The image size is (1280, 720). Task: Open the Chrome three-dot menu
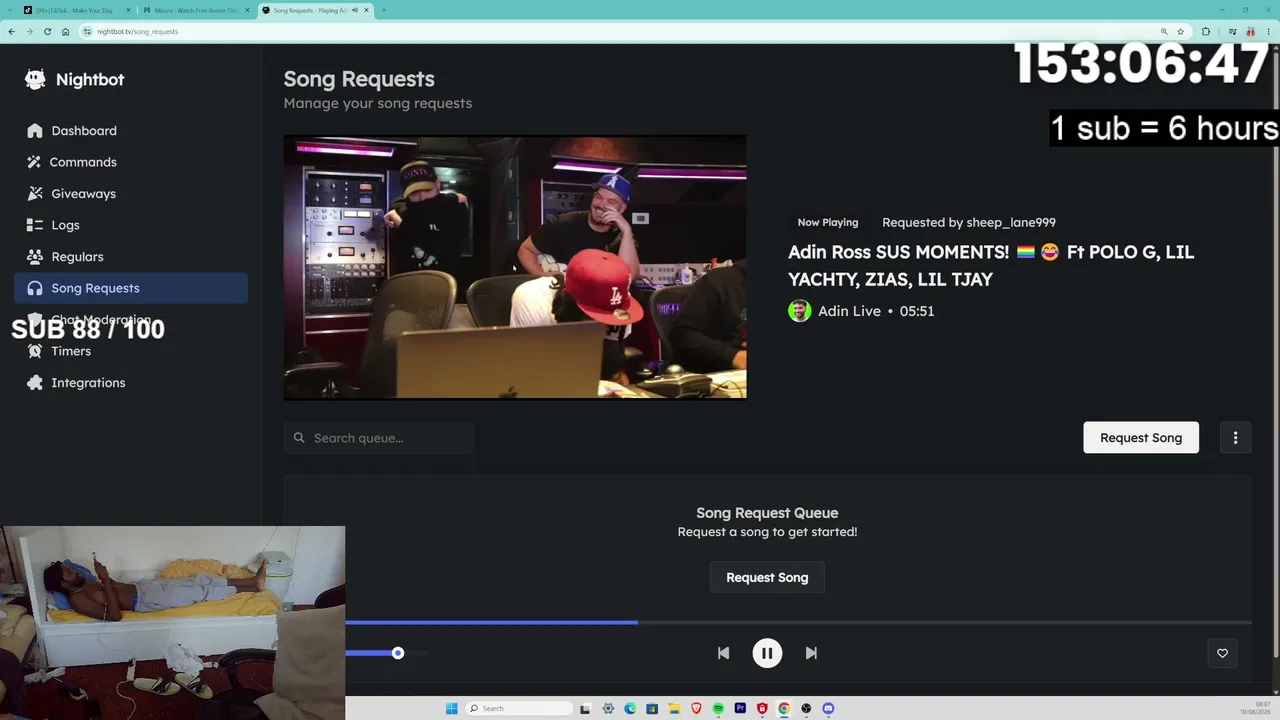click(1268, 31)
